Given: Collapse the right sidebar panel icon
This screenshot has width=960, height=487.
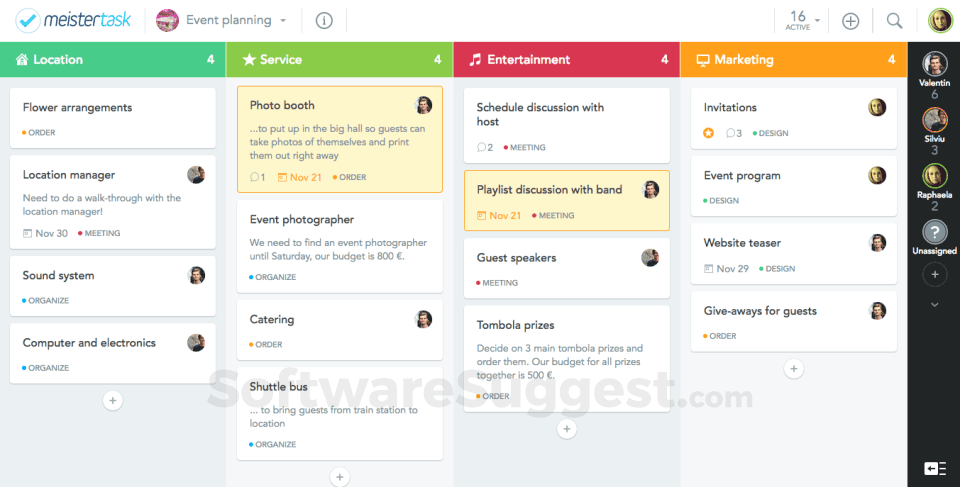Looking at the screenshot, I should [935, 469].
